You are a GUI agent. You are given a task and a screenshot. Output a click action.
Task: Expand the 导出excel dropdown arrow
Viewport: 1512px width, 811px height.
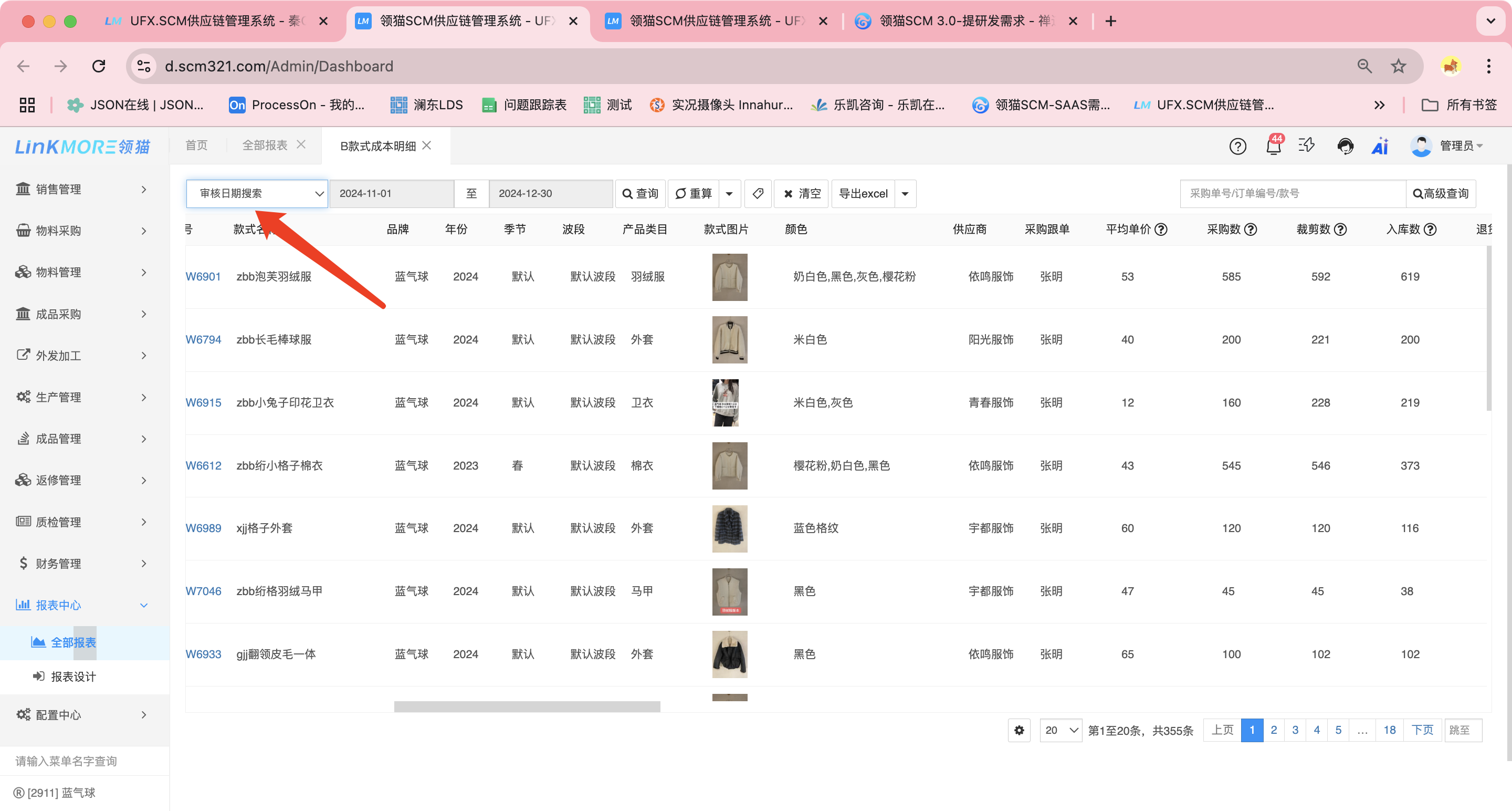905,193
